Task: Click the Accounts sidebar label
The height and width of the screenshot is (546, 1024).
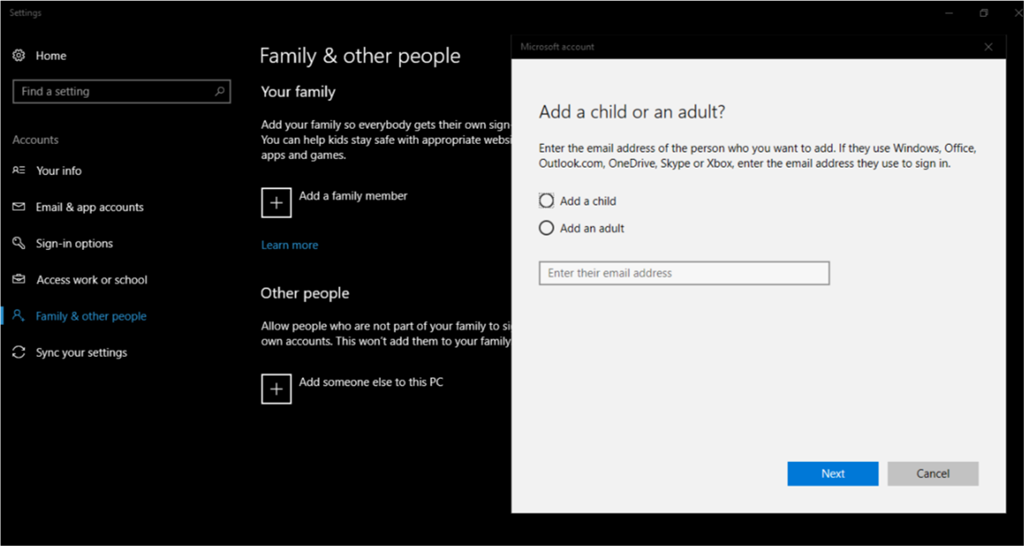Action: (35, 140)
